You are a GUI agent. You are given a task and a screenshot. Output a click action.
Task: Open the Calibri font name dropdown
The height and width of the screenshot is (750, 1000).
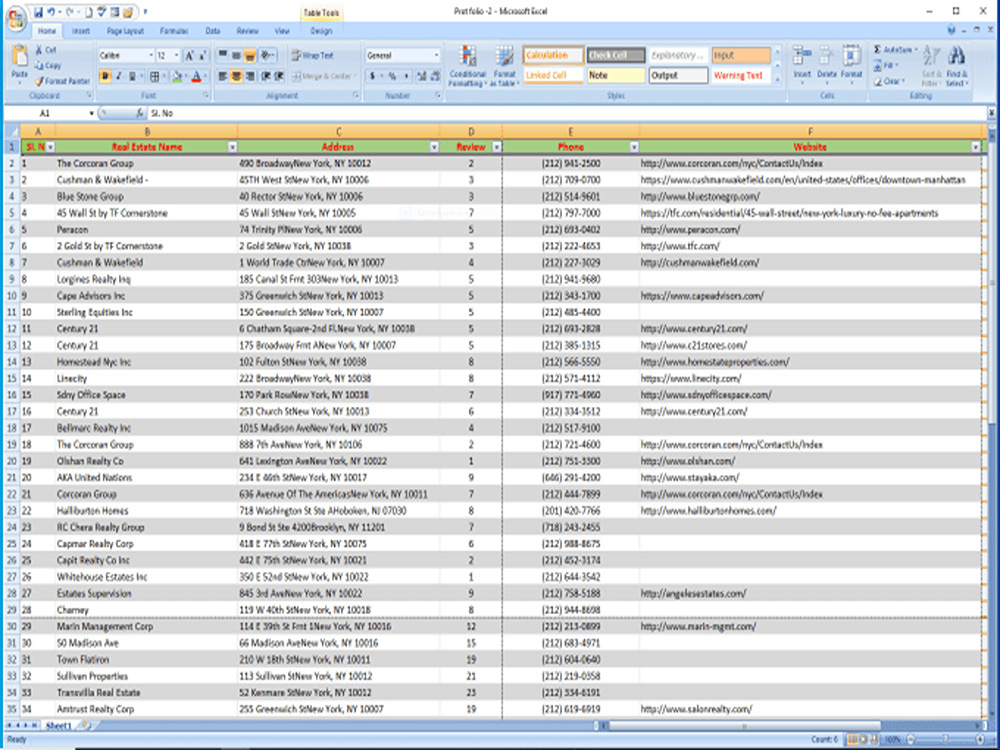point(151,55)
